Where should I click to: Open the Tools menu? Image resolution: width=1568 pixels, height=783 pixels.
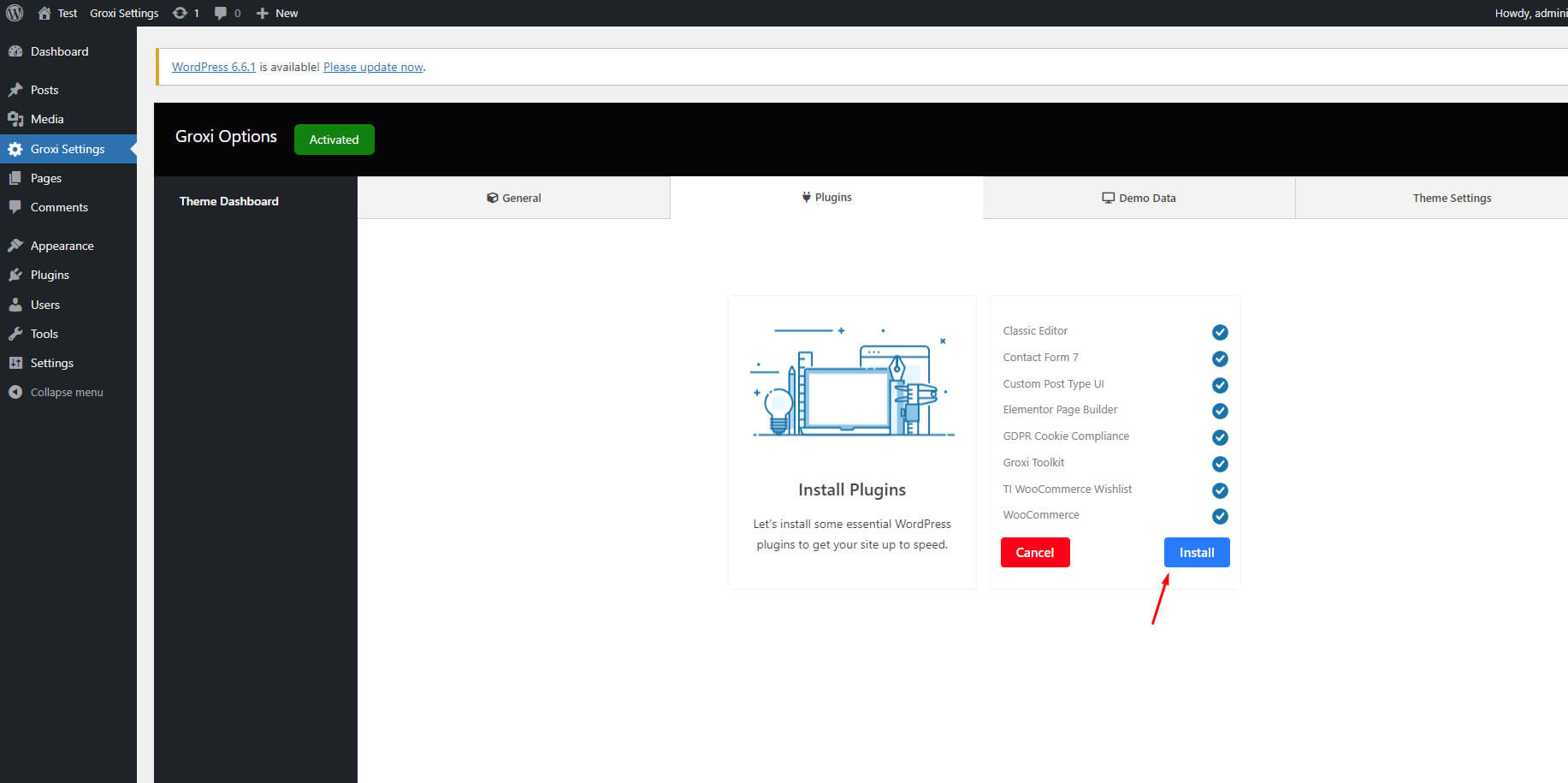click(x=68, y=334)
